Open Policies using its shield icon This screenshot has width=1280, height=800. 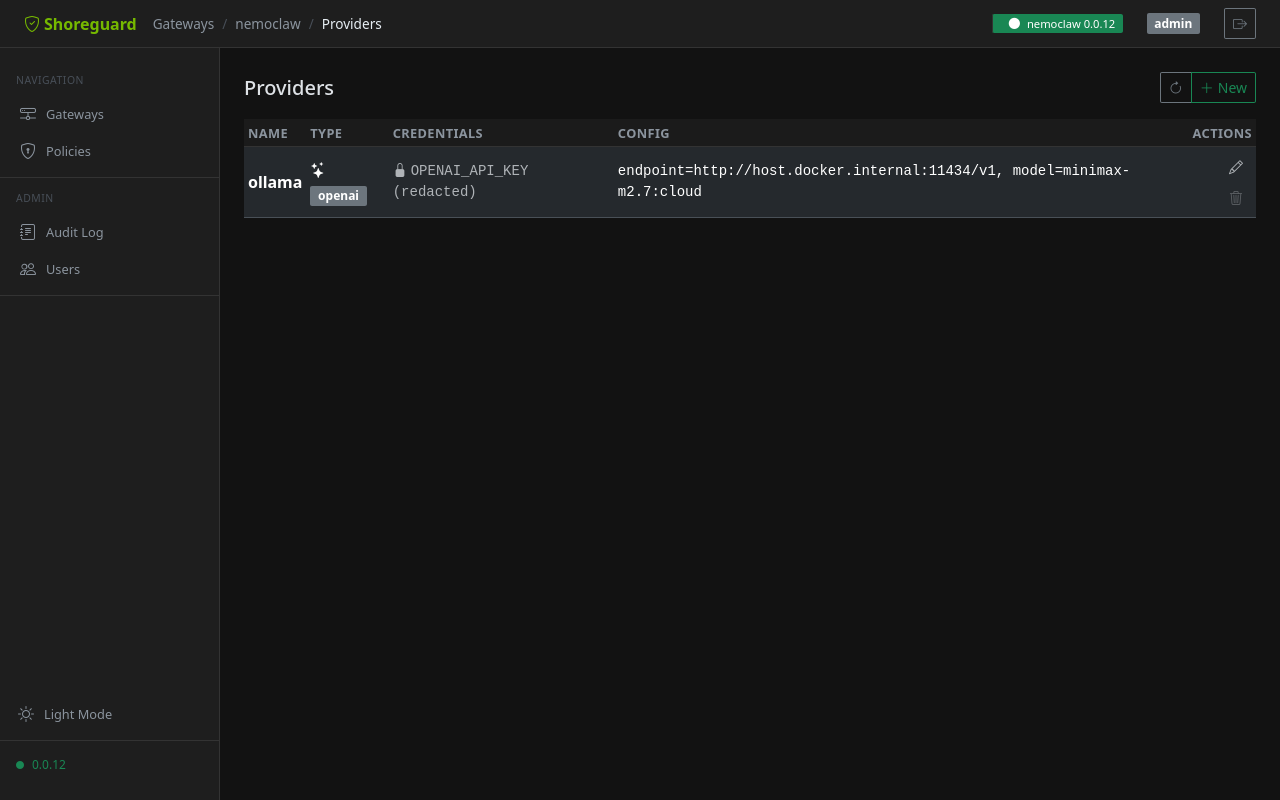tap(27, 151)
